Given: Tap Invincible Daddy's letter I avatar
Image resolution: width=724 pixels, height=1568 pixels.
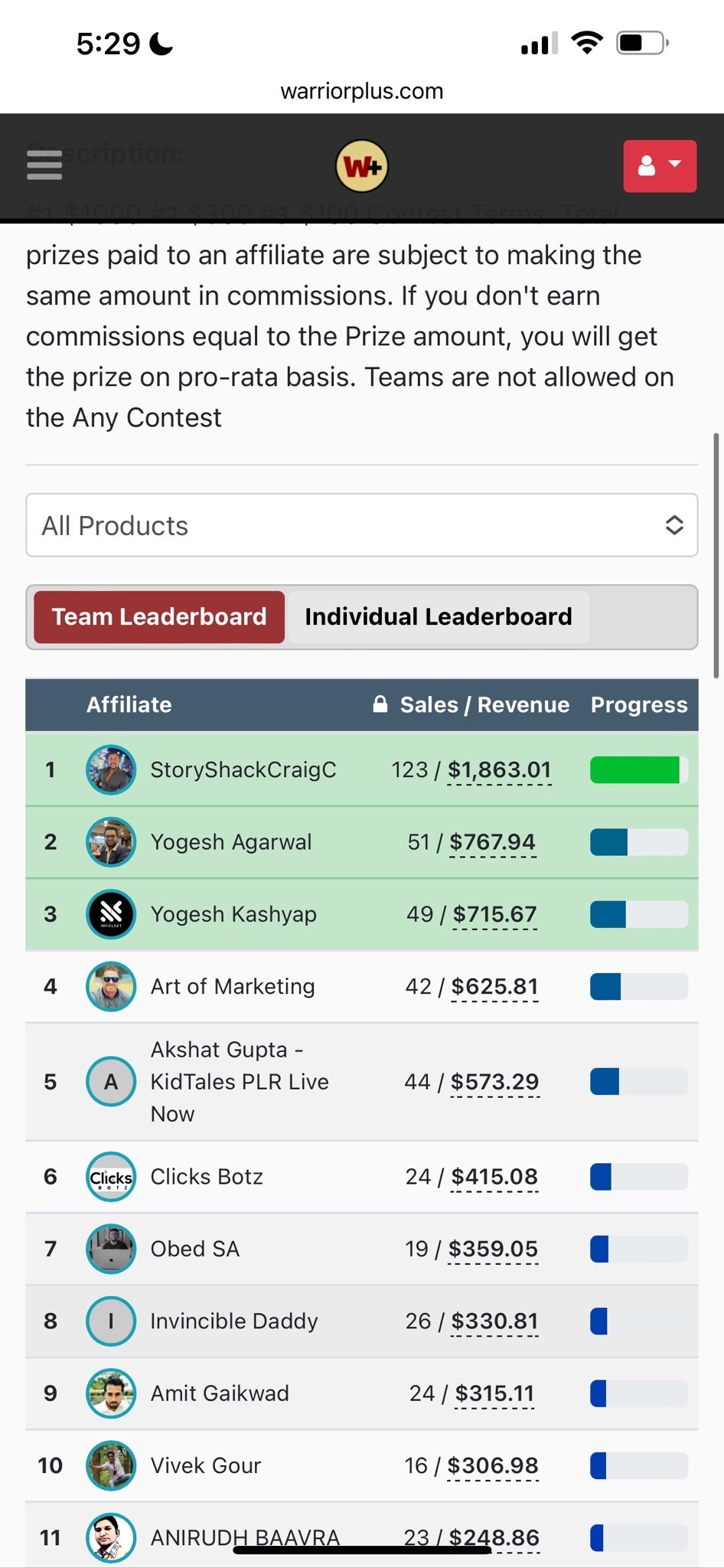Looking at the screenshot, I should (111, 1321).
